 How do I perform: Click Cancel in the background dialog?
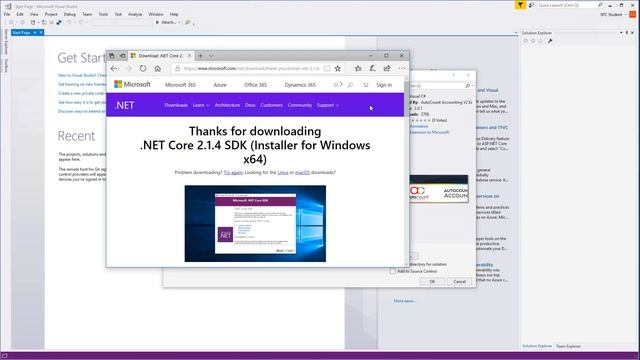tap(459, 282)
